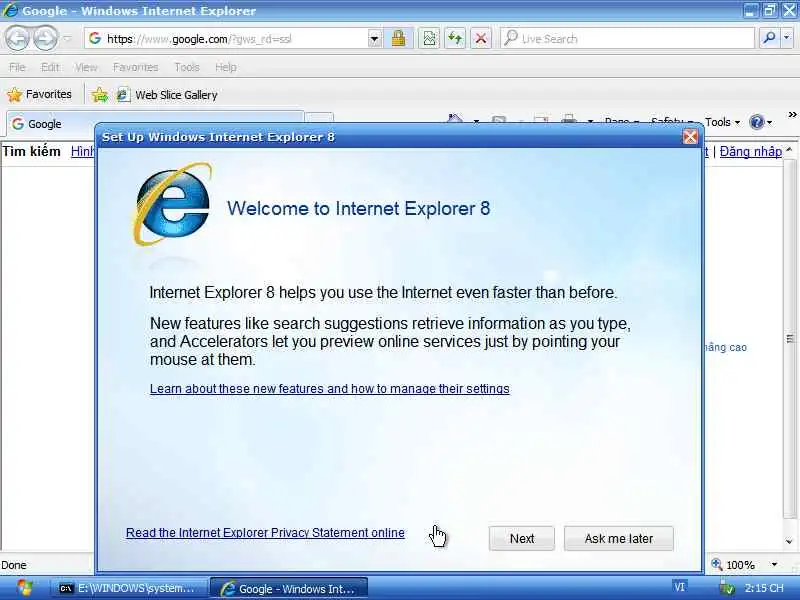Click the browser Forward arrow button
Screen dimensions: 800x600
[x=46, y=38]
